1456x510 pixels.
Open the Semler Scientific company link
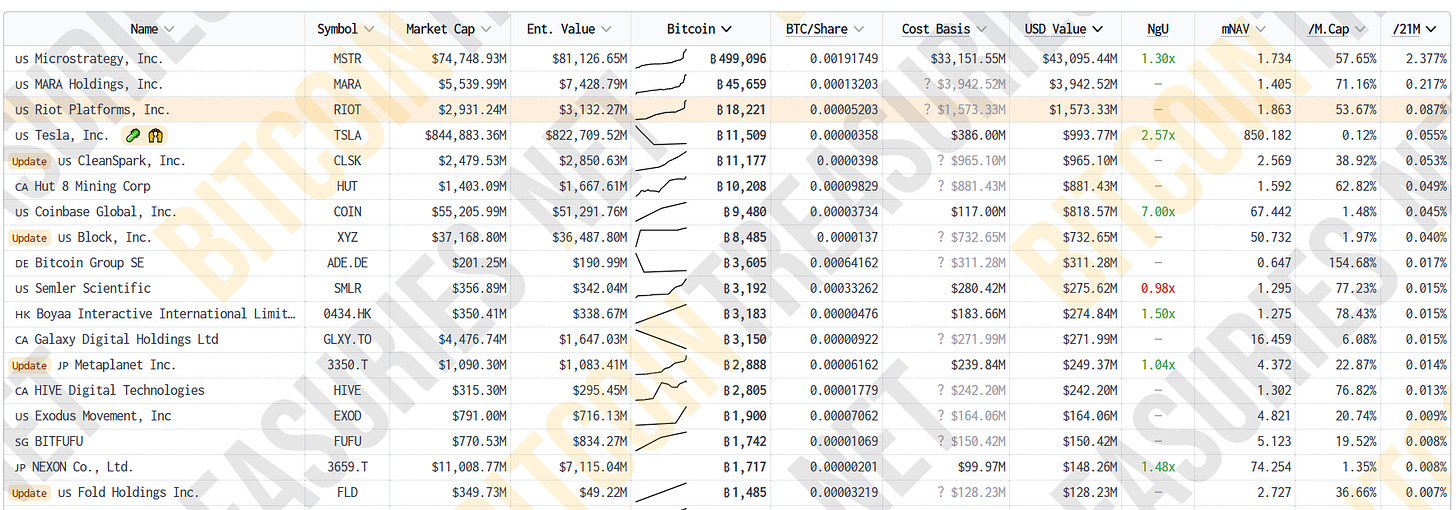pos(93,288)
